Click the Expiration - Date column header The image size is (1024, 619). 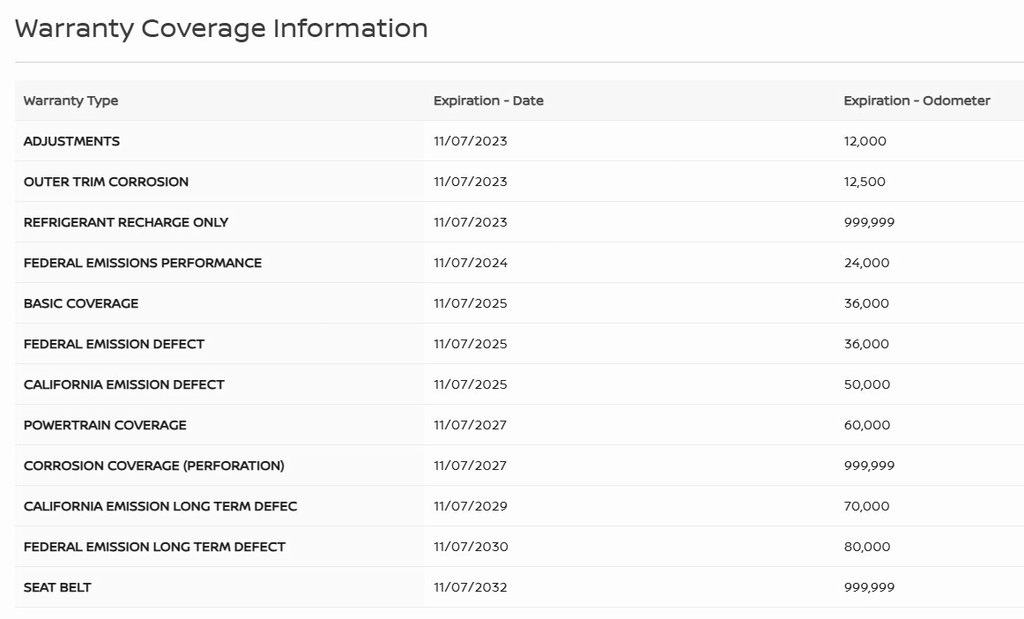point(488,101)
